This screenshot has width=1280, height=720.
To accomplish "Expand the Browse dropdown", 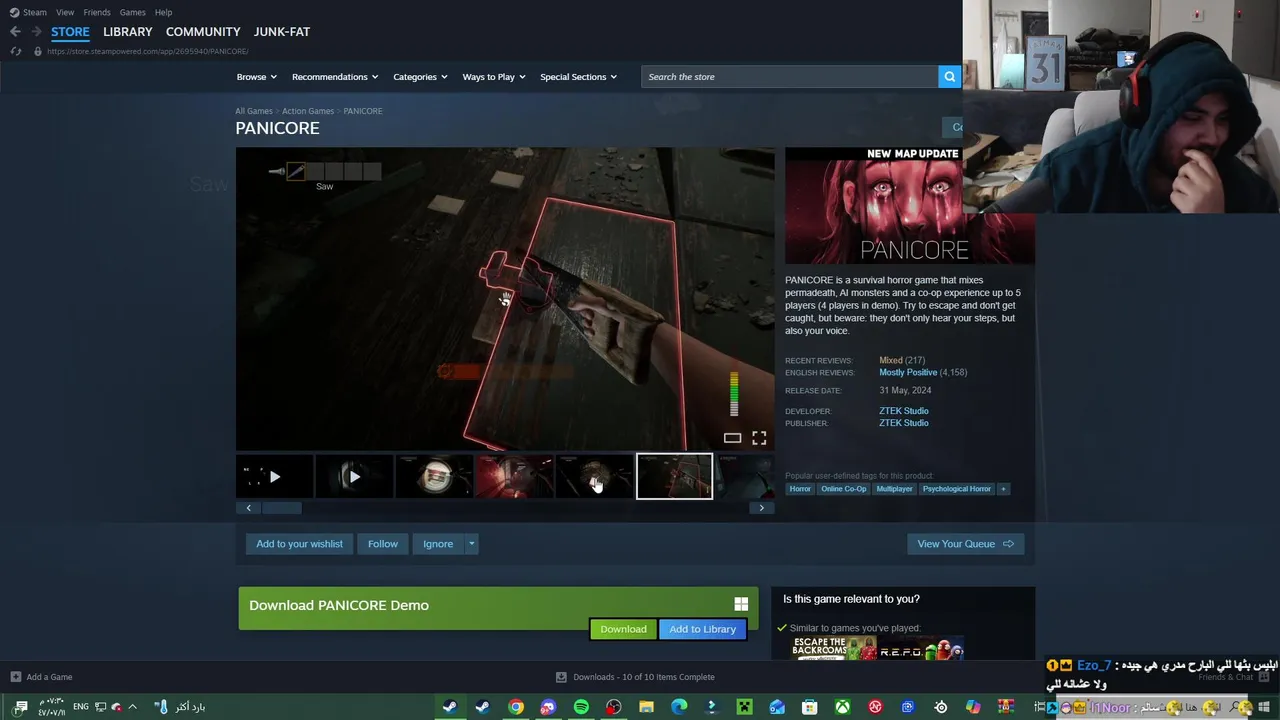I will point(257,77).
